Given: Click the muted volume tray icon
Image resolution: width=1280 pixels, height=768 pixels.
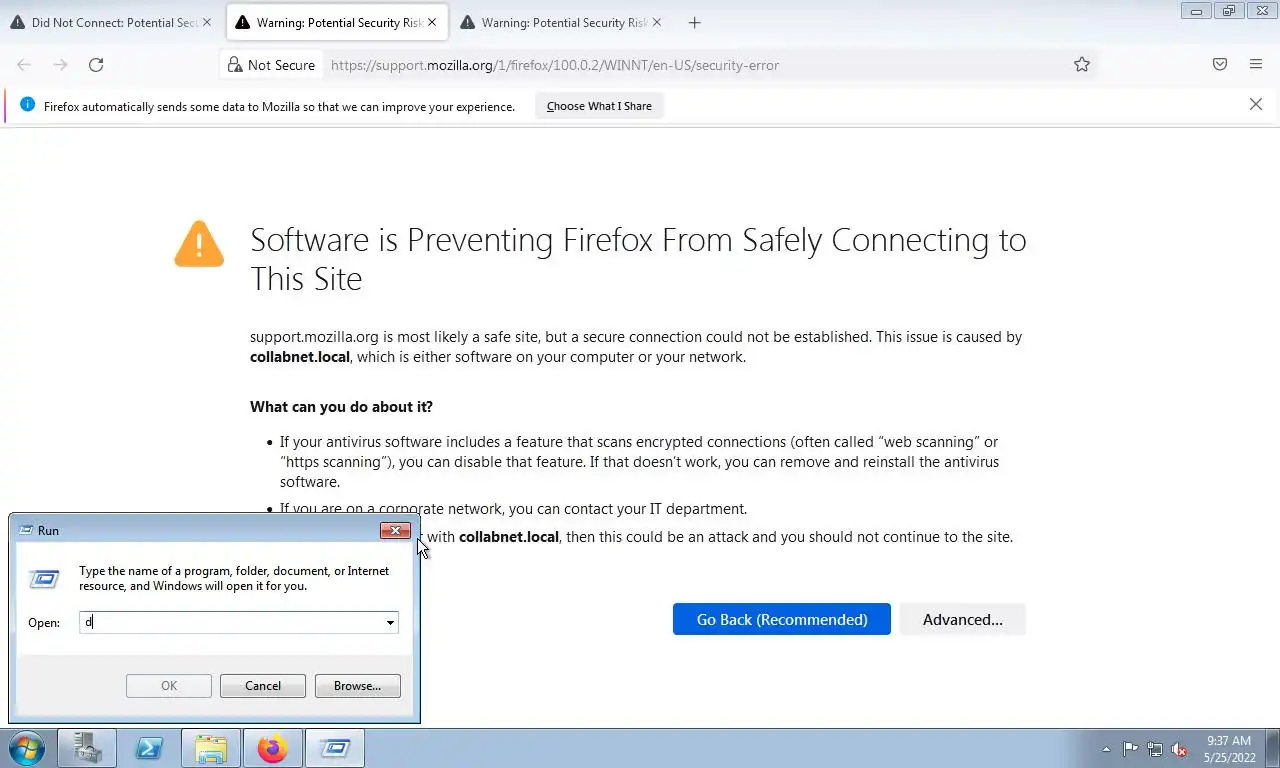Looking at the screenshot, I should coord(1180,749).
